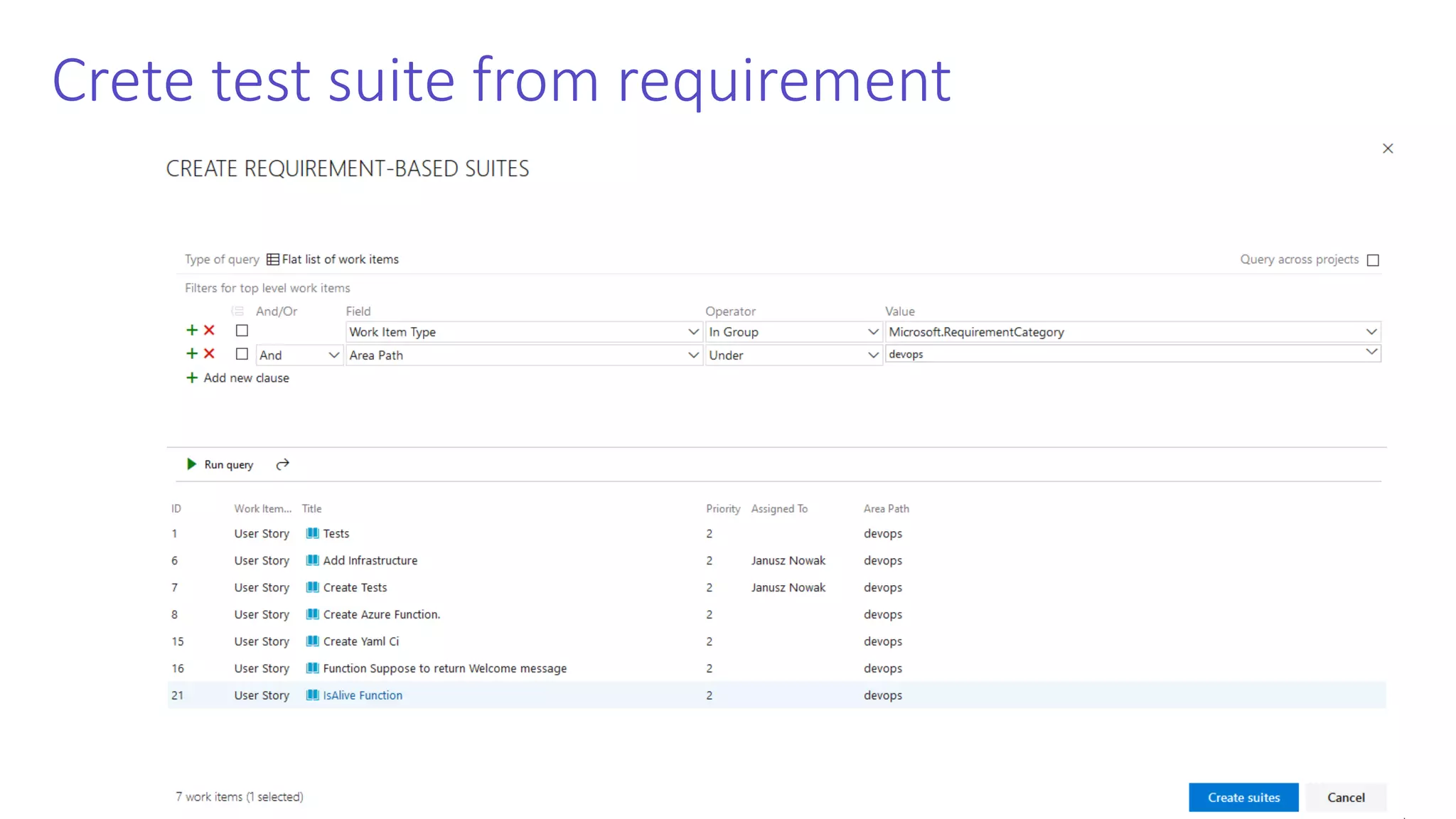Click the redo arrow beside Run query
The width and height of the screenshot is (1456, 819).
coord(282,465)
